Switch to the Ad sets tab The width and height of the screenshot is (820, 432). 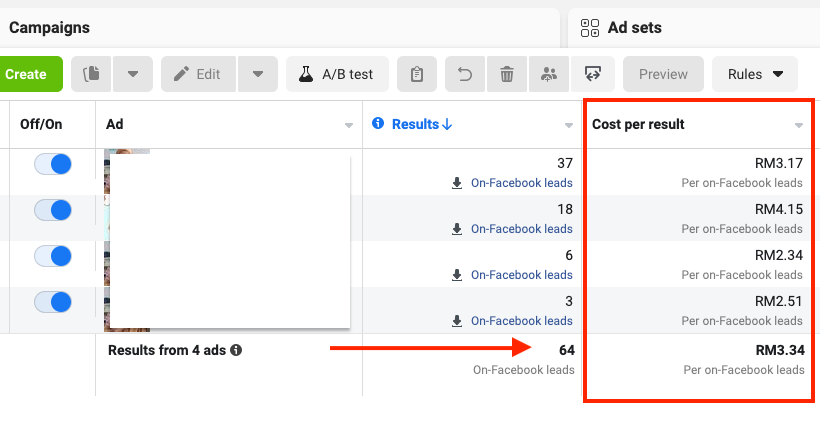[x=634, y=28]
